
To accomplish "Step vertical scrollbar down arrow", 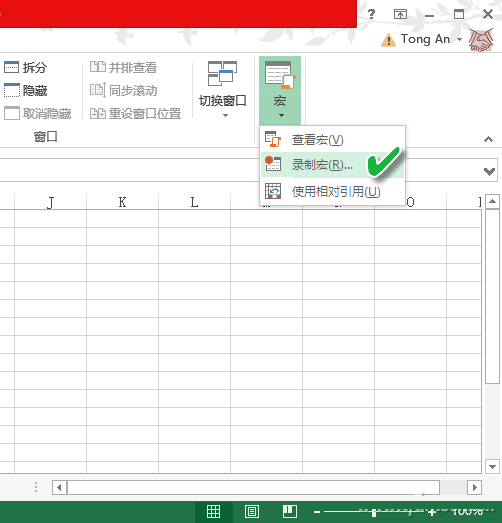I will 492,466.
